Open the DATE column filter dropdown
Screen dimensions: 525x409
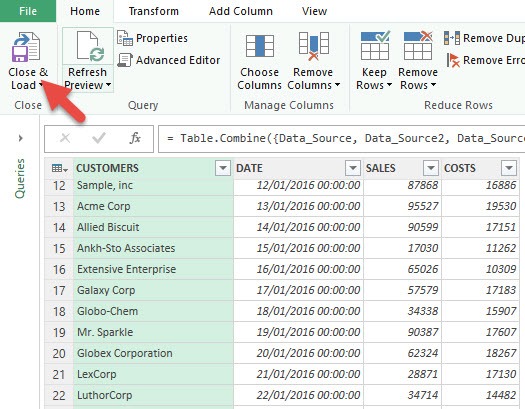point(353,168)
